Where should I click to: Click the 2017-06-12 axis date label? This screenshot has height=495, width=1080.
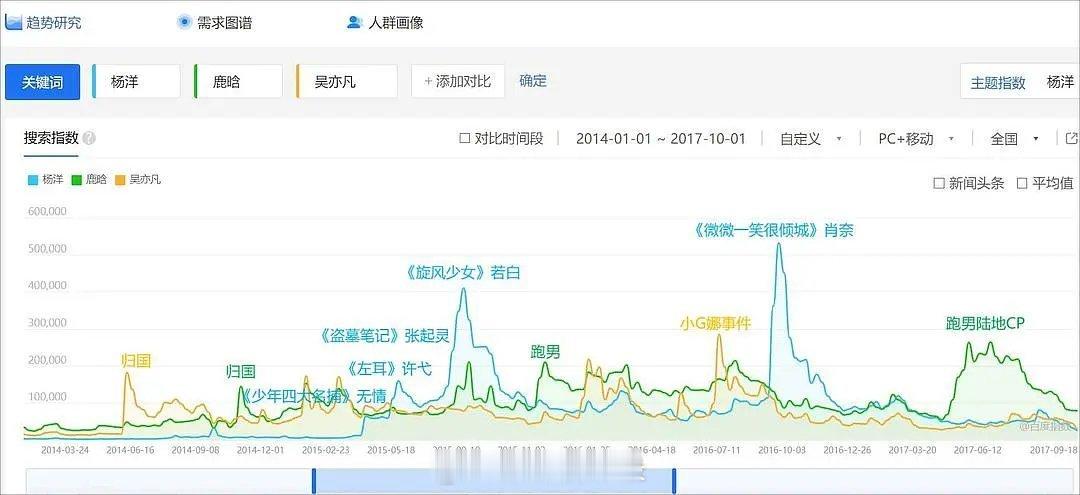click(x=977, y=450)
